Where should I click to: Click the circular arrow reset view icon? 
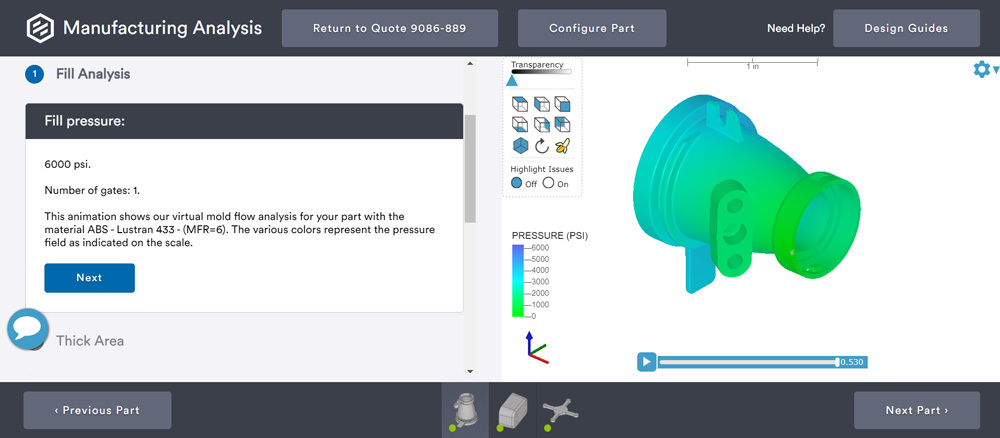pyautogui.click(x=541, y=145)
